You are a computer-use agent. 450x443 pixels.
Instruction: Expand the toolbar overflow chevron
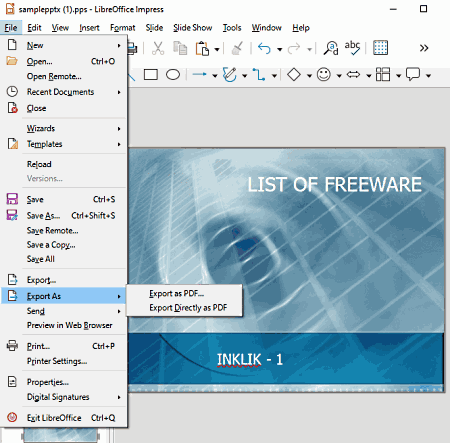[424, 48]
